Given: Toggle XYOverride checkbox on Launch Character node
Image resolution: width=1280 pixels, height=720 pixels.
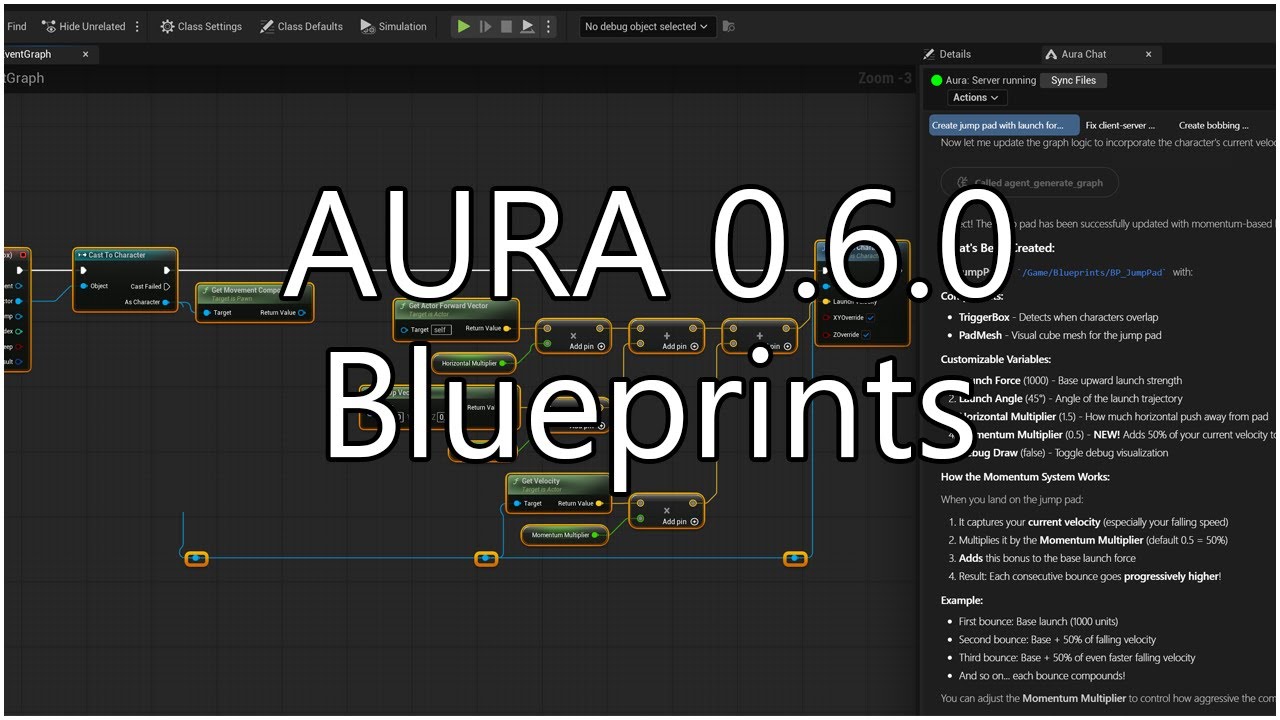Looking at the screenshot, I should (x=869, y=318).
